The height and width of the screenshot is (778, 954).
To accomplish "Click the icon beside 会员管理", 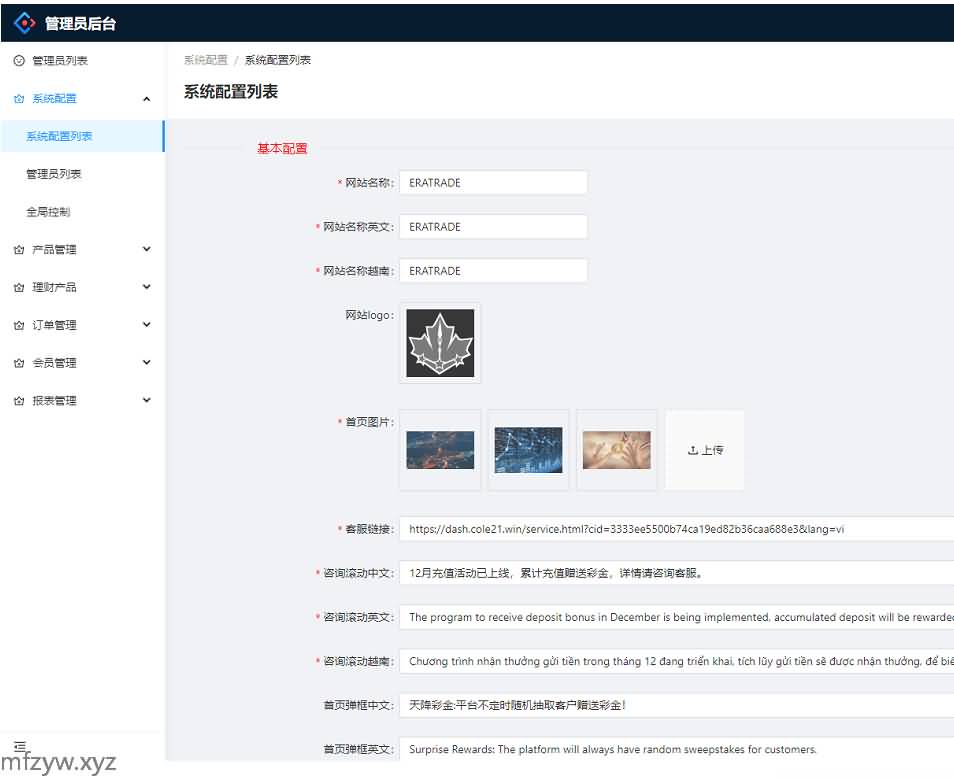I will coord(19,364).
